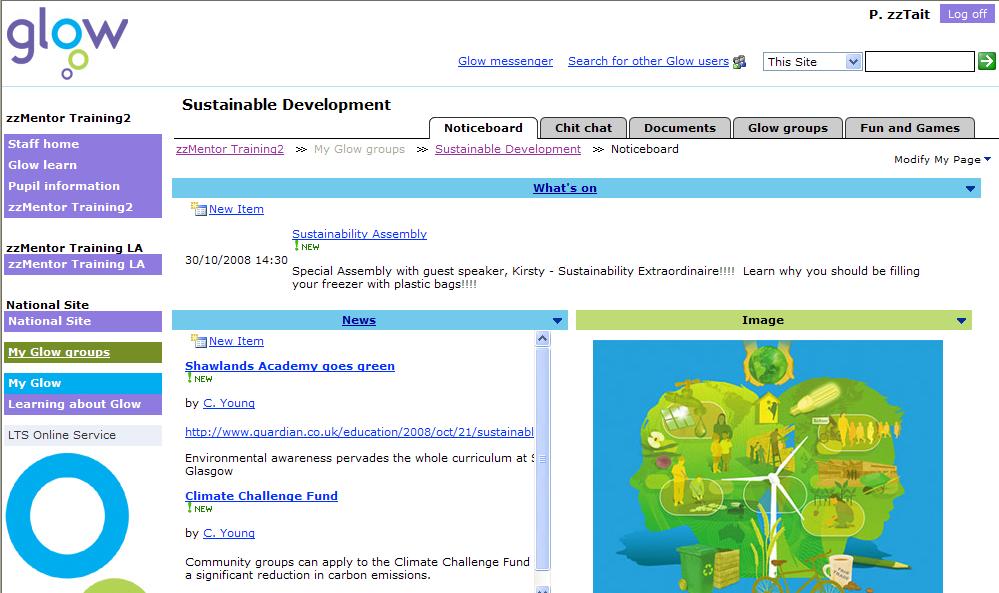Switch to the Noticeboard tab
This screenshot has width=999, height=593.
[484, 128]
